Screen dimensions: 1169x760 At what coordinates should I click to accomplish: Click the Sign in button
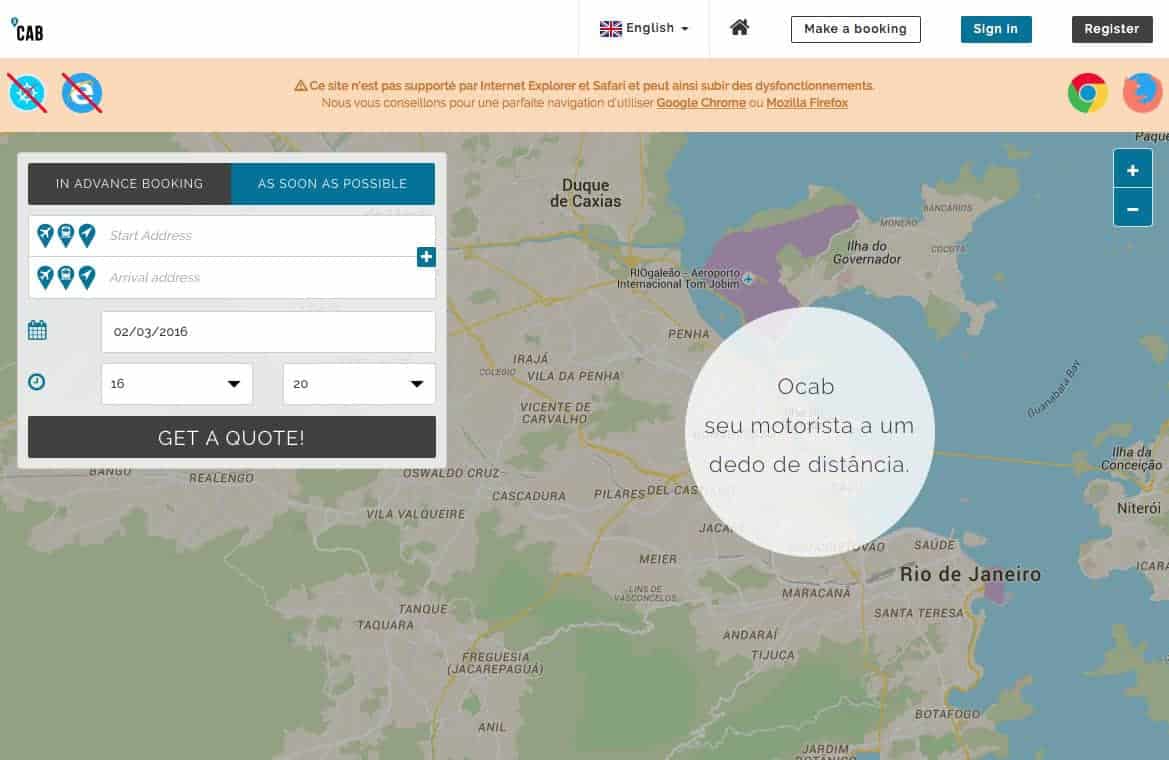tap(995, 29)
